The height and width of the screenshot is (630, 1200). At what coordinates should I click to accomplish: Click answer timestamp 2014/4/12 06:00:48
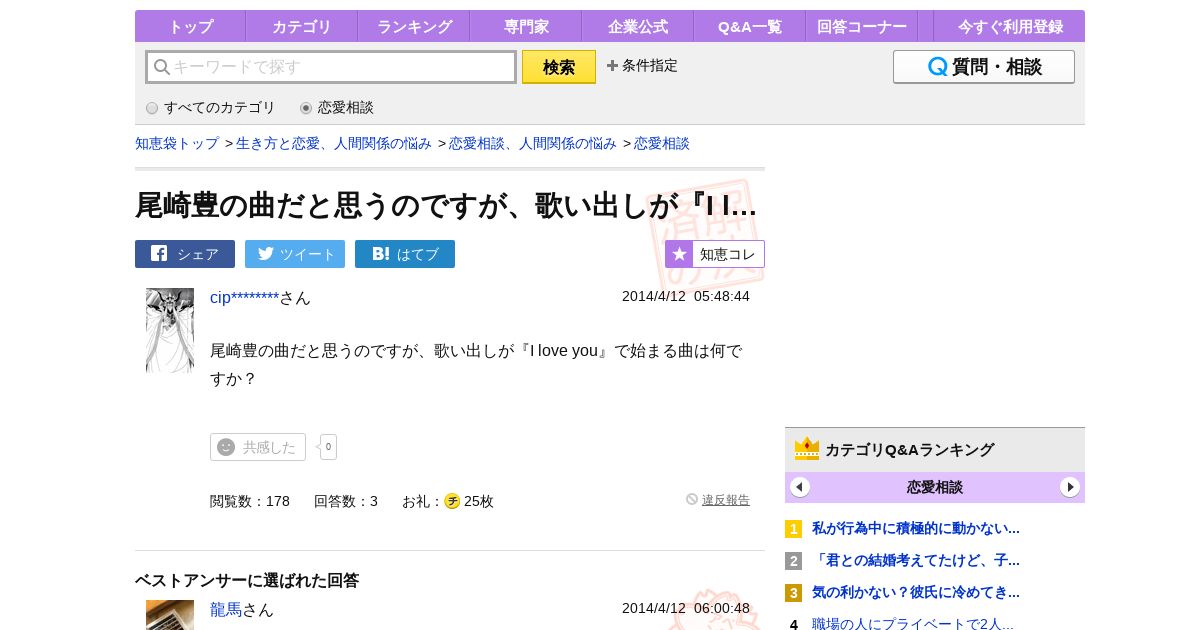[686, 608]
